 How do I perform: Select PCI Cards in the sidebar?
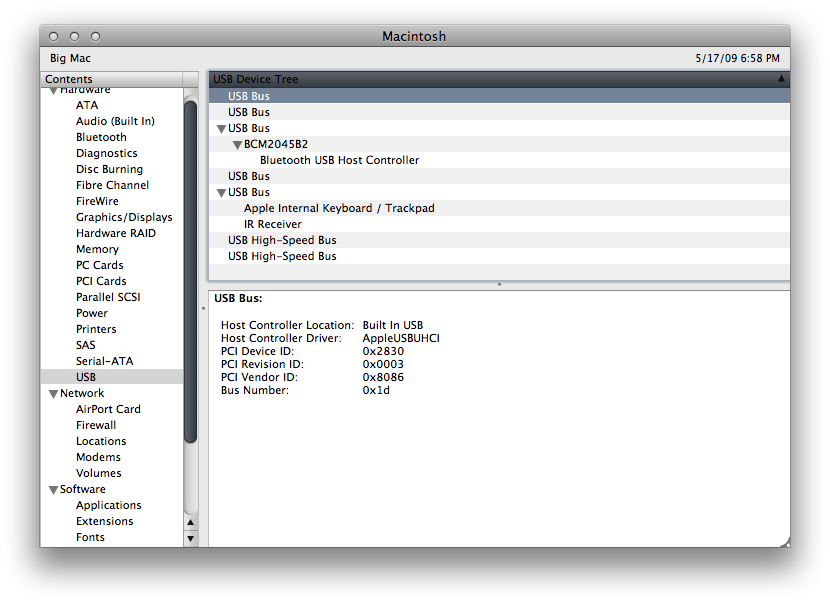point(101,281)
